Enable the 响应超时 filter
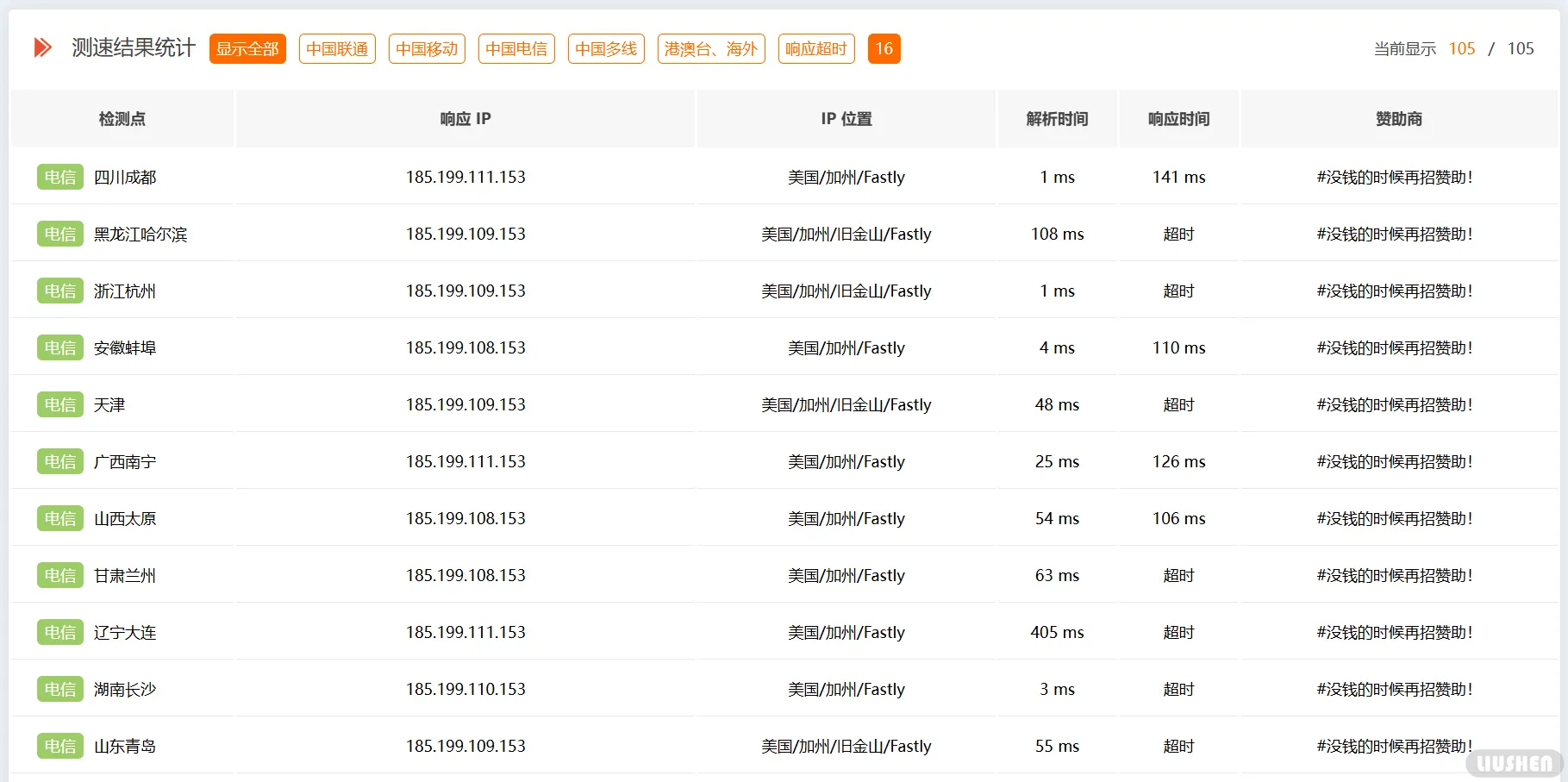 coord(815,49)
